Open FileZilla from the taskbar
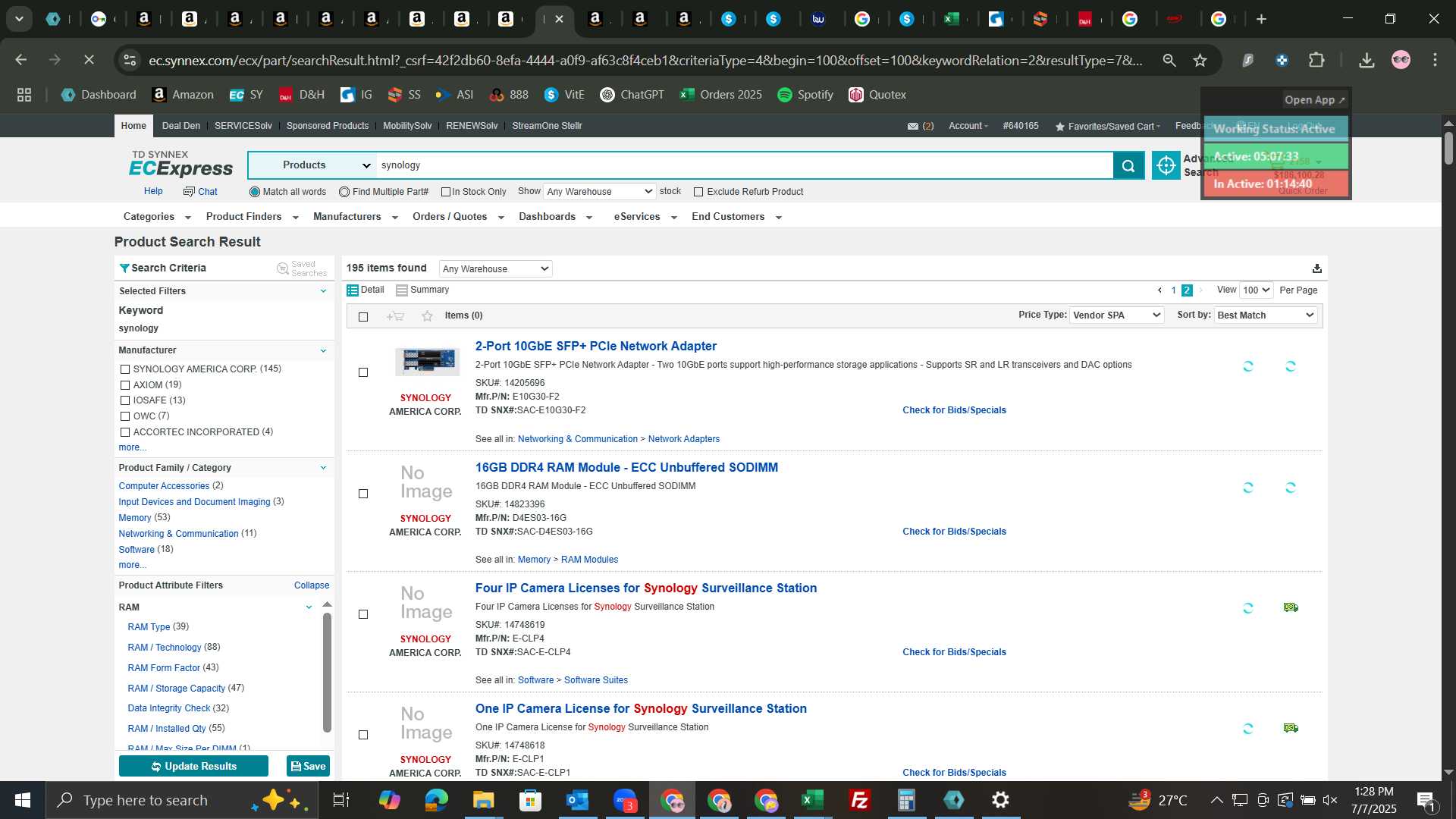 (859, 800)
